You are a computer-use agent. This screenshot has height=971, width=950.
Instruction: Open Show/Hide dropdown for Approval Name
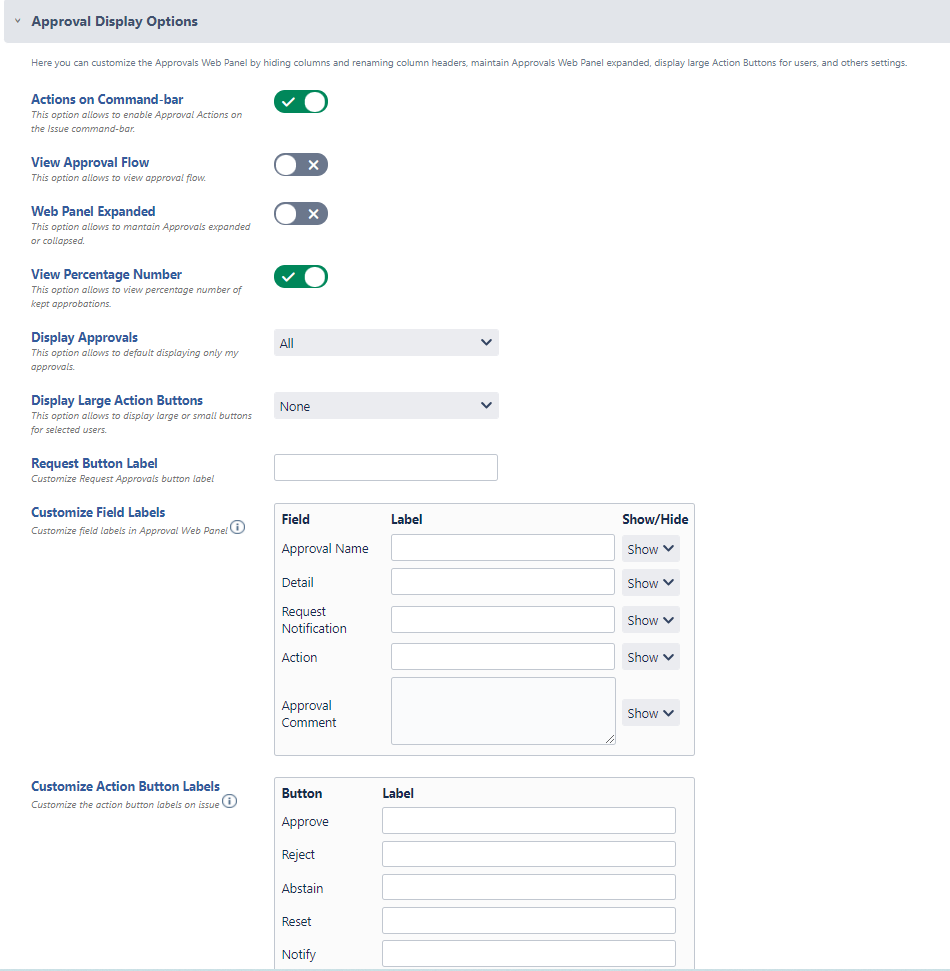pyautogui.click(x=651, y=549)
